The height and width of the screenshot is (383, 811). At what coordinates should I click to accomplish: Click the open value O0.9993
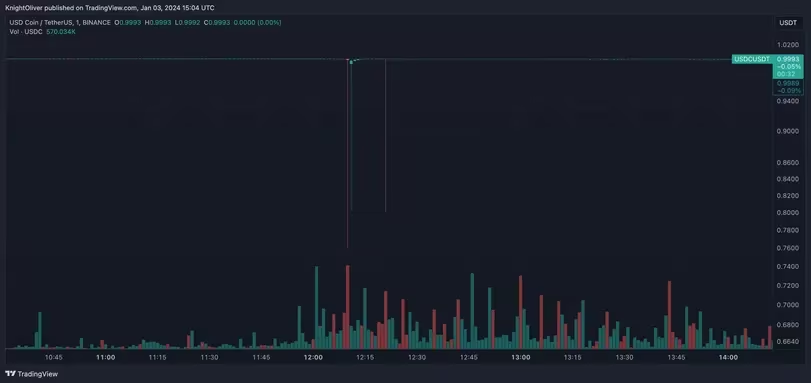coord(128,23)
